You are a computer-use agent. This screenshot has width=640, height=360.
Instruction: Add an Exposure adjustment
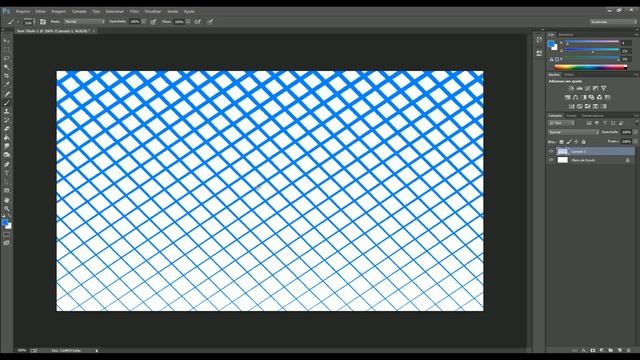596,88
